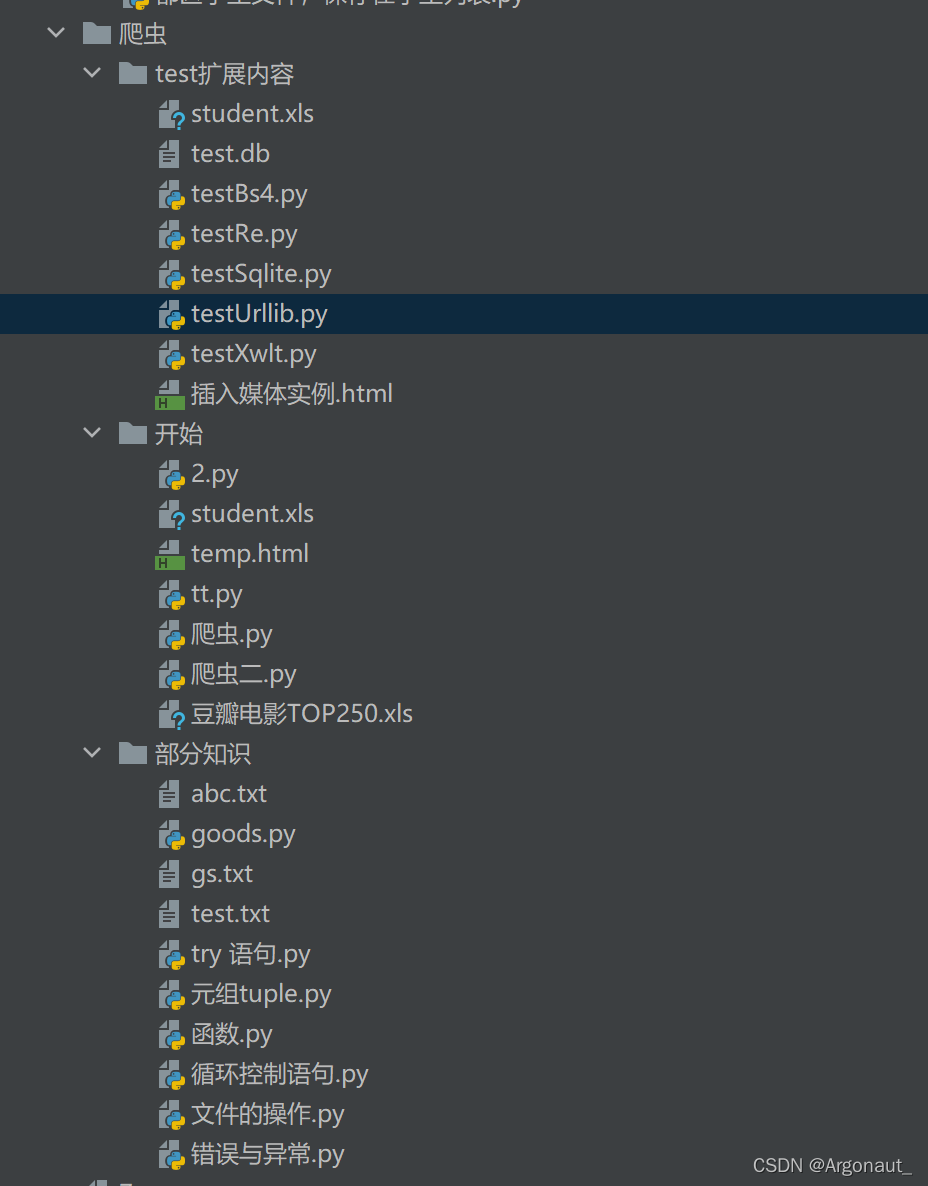Click the Python icon beside goods.py
Image resolution: width=928 pixels, height=1186 pixels.
tap(171, 835)
